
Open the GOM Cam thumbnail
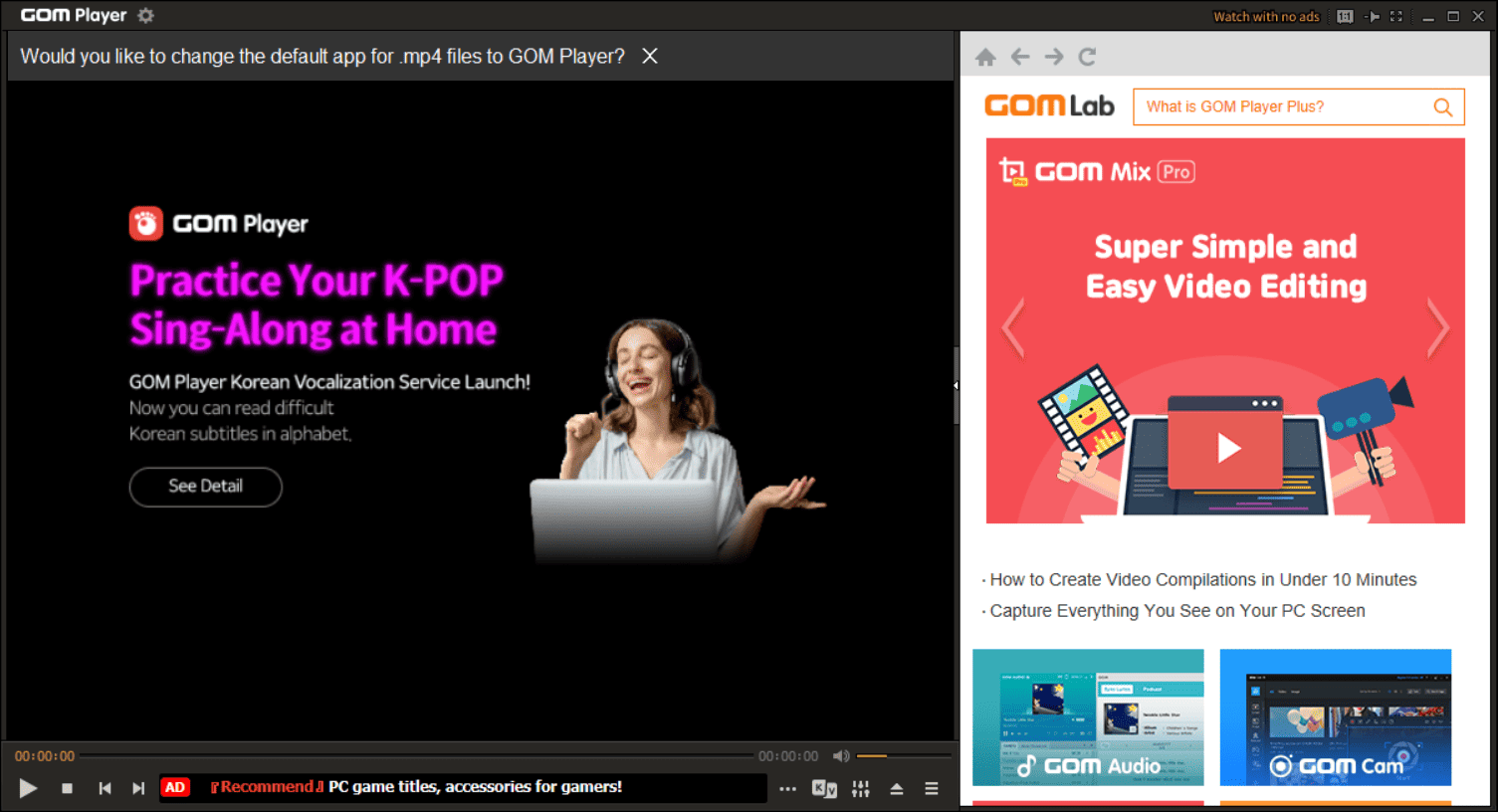(x=1335, y=717)
